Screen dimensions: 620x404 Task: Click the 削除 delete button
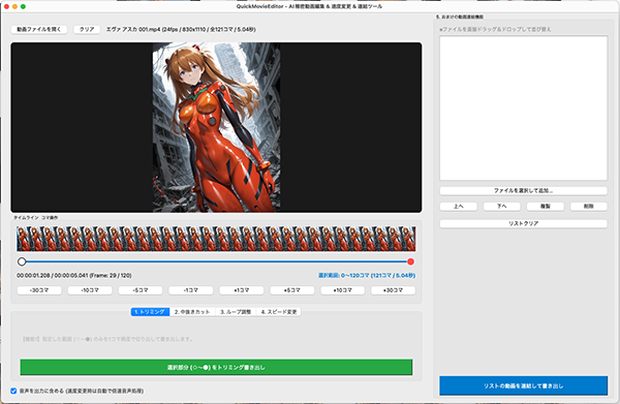589,206
